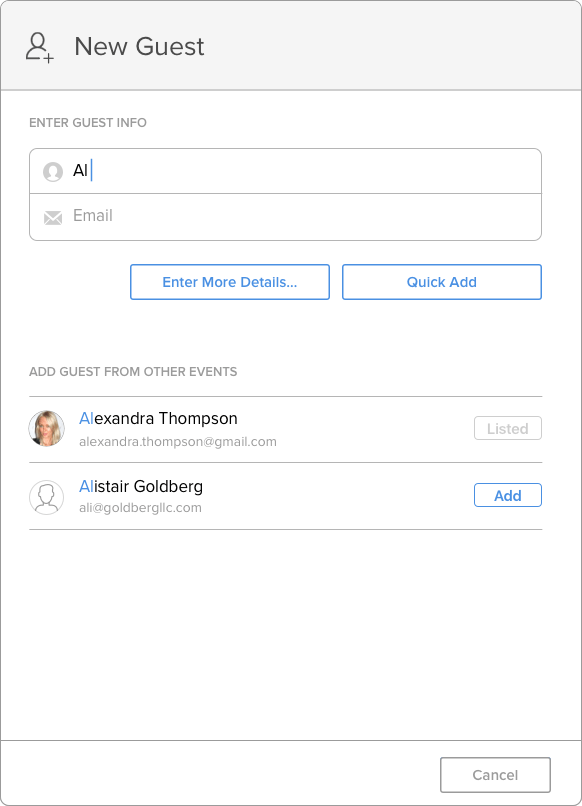Click Add Guest From Other Events heading
The image size is (582, 806).
click(133, 372)
